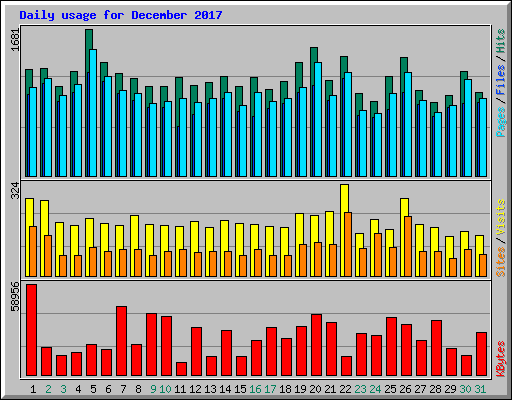
Task: Click the KBytes legend label
Action: click(x=501, y=359)
